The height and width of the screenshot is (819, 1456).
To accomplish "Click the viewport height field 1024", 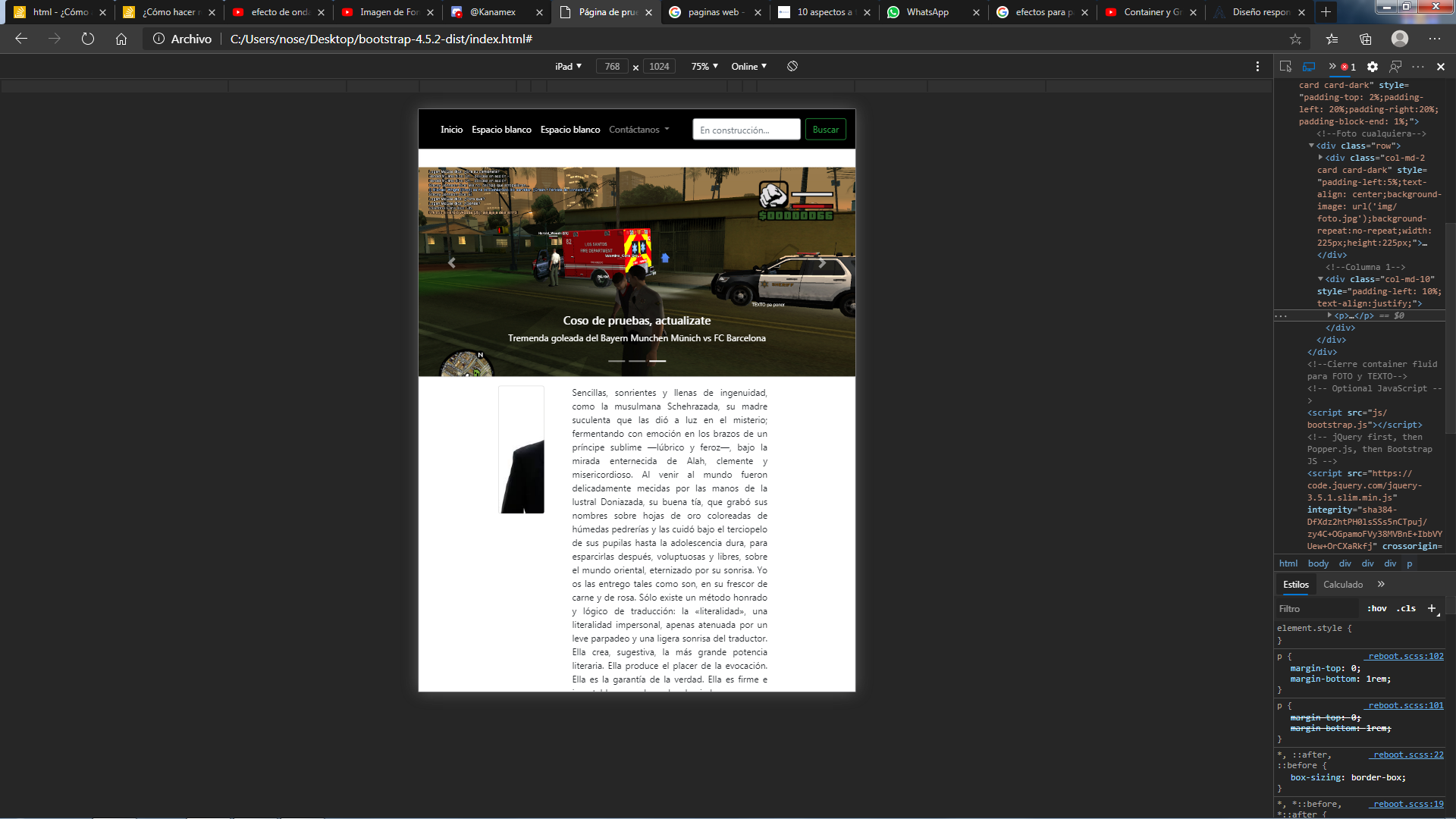I will coord(659,67).
